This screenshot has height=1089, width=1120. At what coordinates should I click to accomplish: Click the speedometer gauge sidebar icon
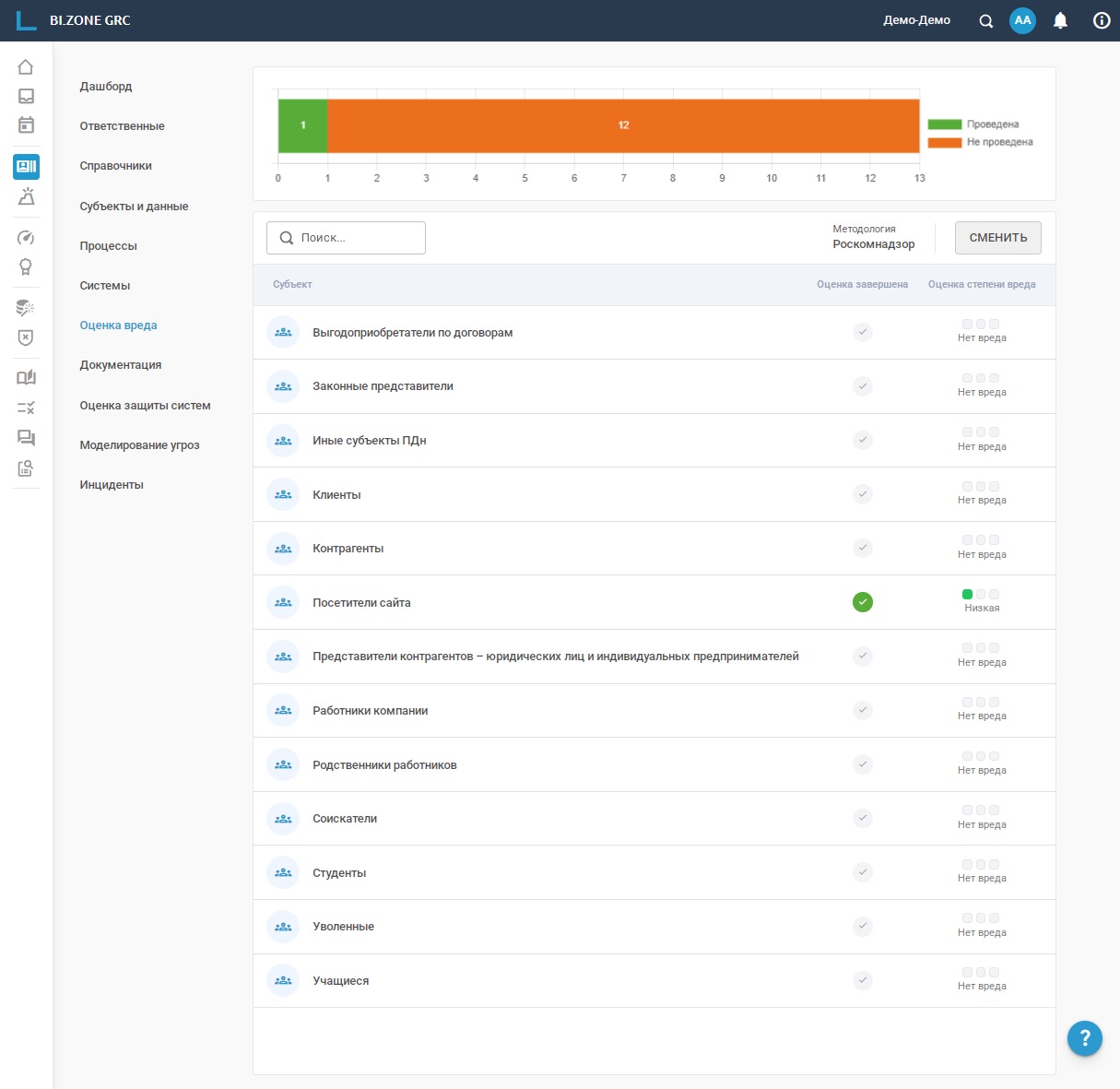tap(26, 238)
